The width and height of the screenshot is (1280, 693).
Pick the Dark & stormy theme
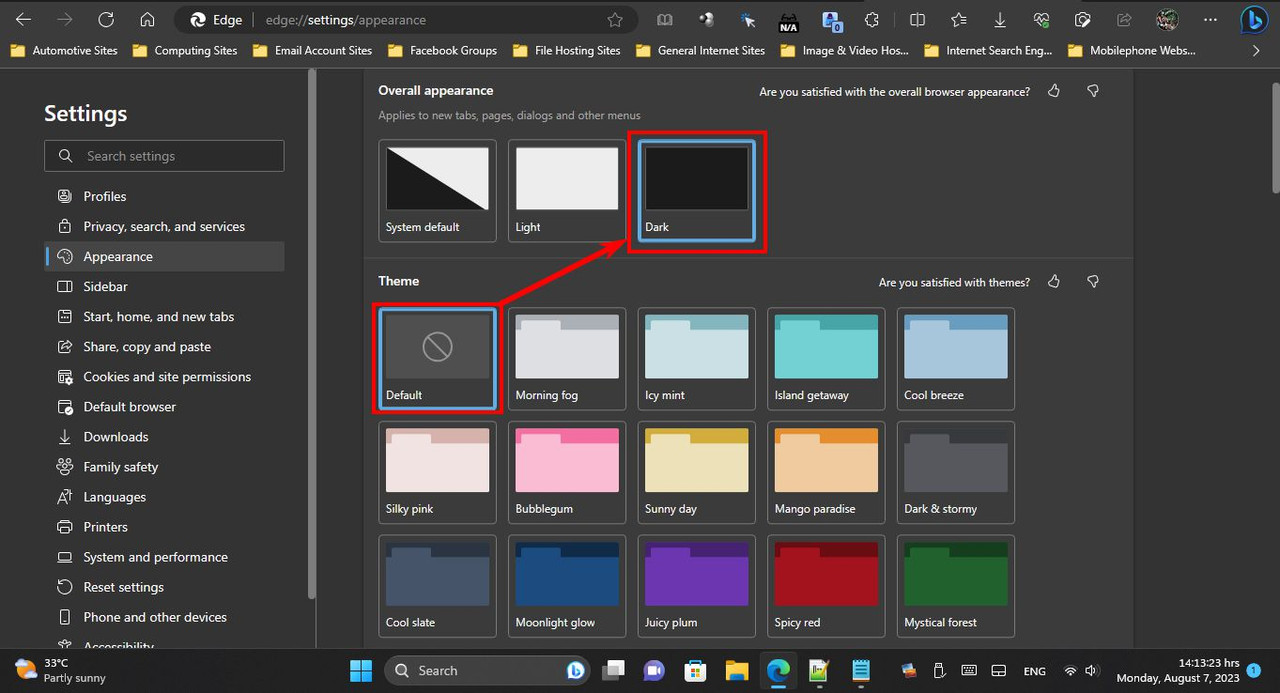coord(956,472)
